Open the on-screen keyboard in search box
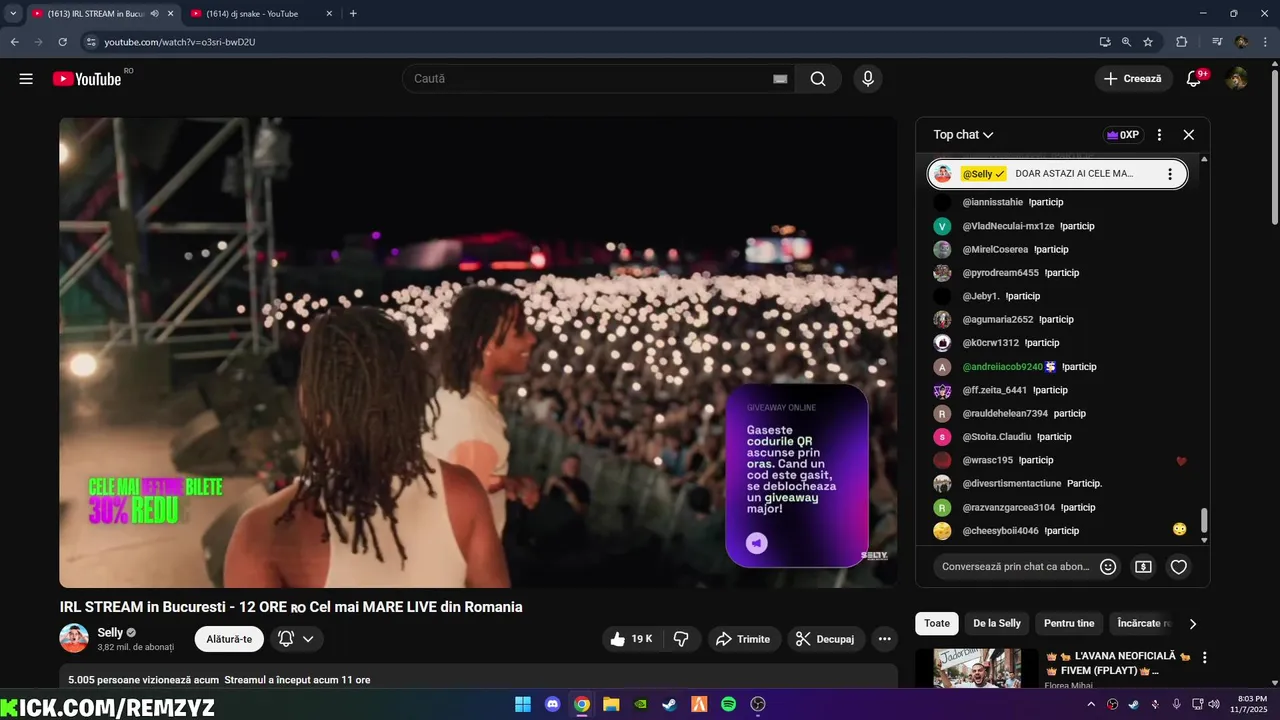The width and height of the screenshot is (1280, 720). coord(780,79)
